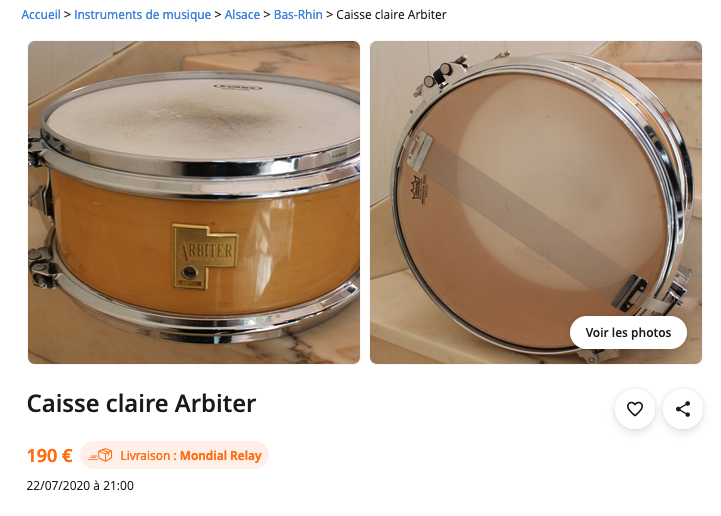Click the delivery package icon
The image size is (721, 516).
tap(101, 455)
